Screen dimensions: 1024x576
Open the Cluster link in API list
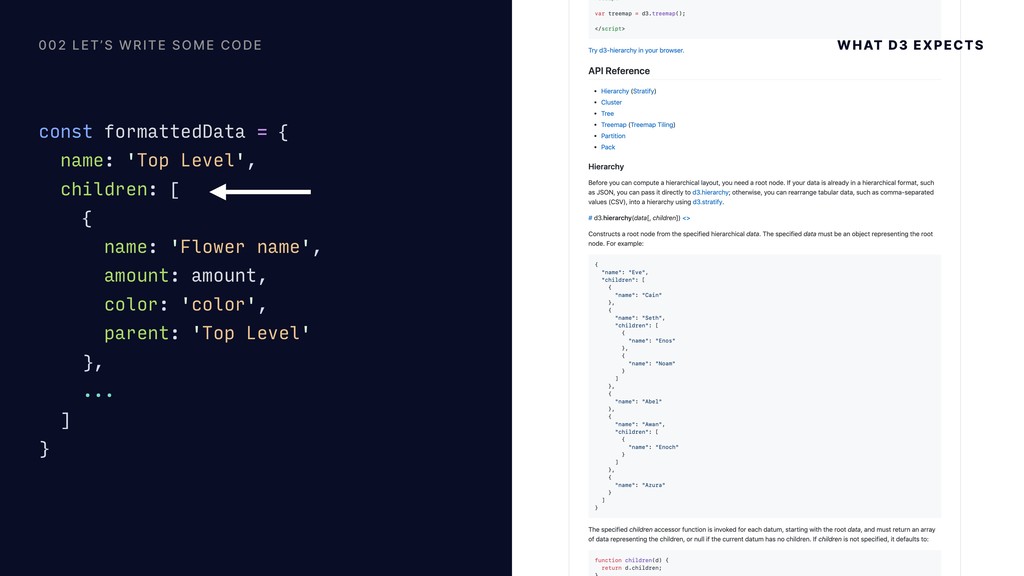611,103
